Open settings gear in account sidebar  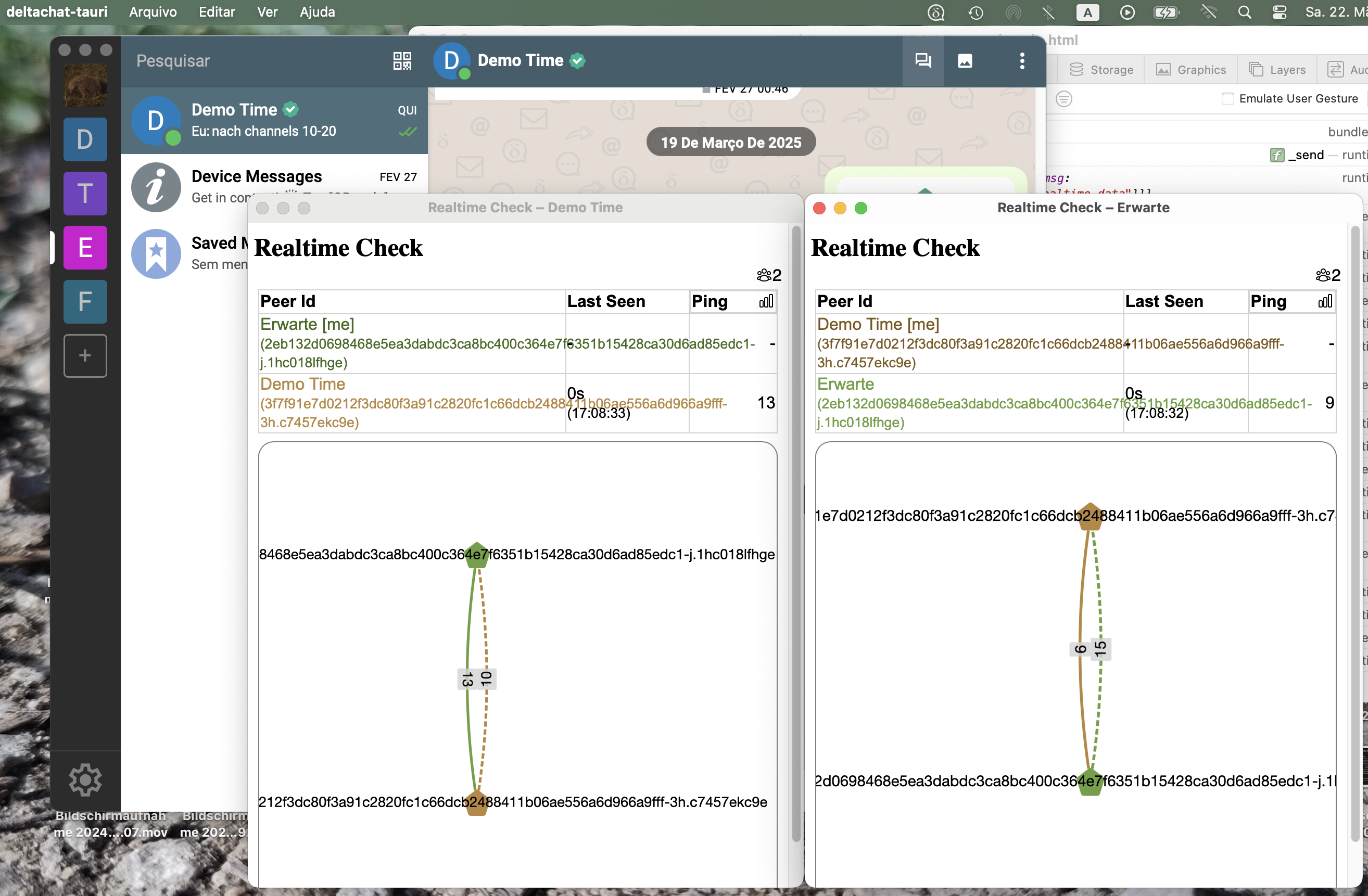point(85,780)
